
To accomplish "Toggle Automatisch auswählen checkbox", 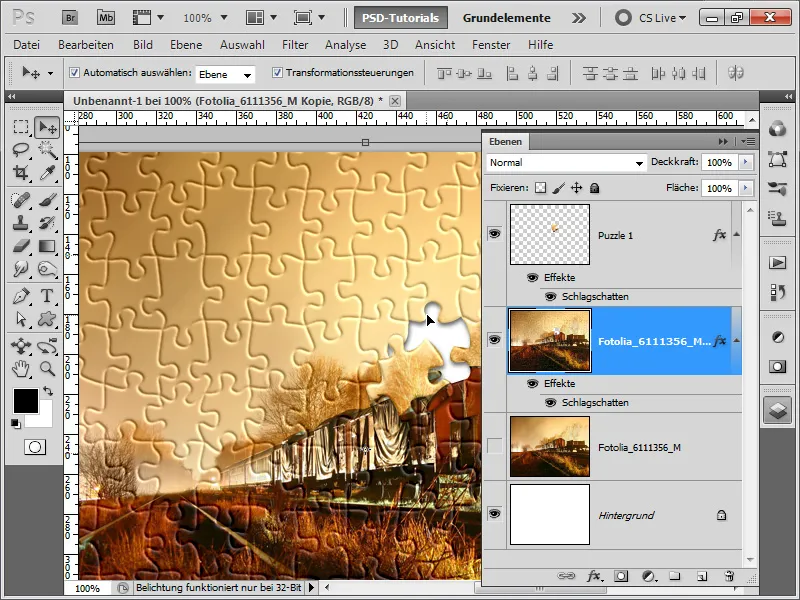I will 74,73.
